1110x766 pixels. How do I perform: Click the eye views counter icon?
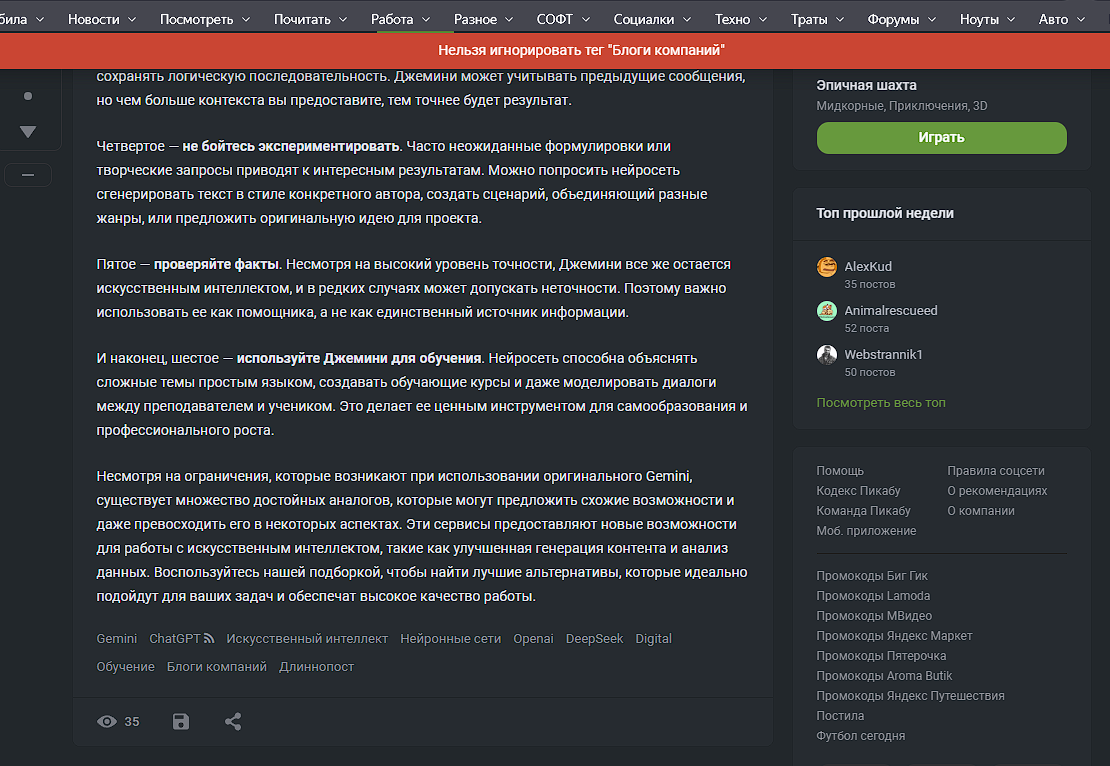106,721
